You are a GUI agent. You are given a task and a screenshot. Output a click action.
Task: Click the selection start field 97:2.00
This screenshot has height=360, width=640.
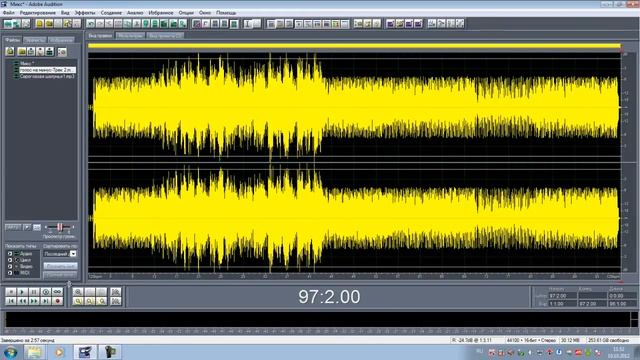(x=562, y=296)
